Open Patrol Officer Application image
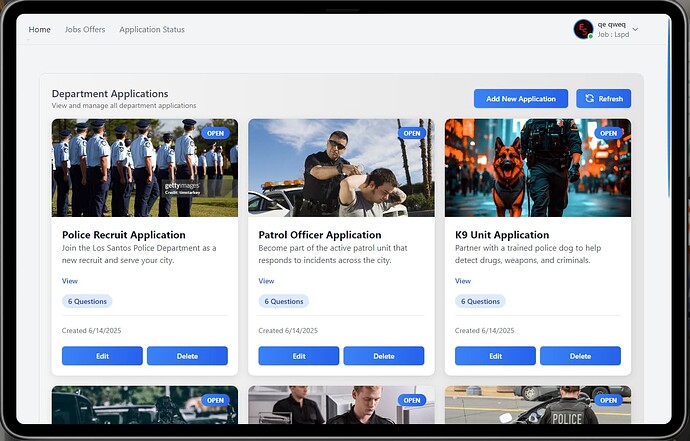690x441 pixels. [341, 168]
